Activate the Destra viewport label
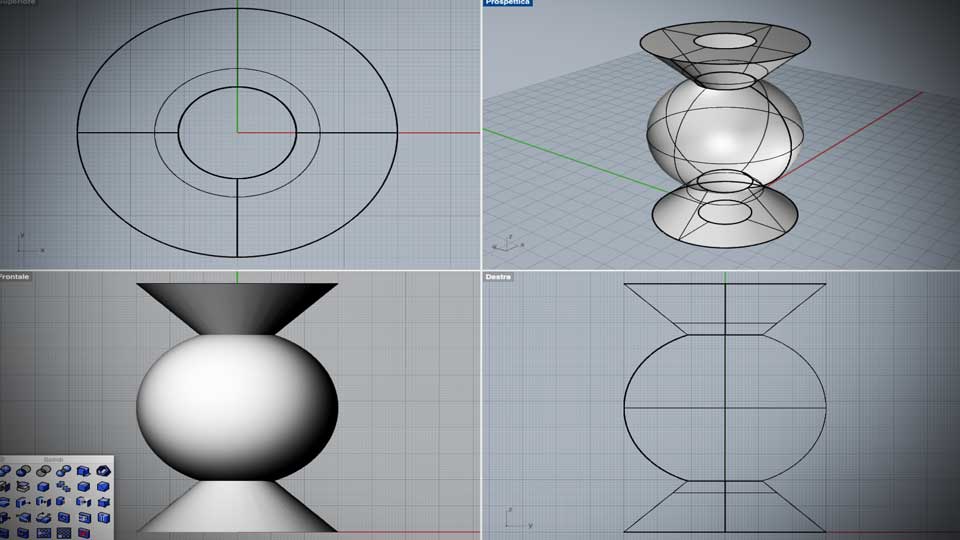The image size is (960, 540). click(498, 277)
